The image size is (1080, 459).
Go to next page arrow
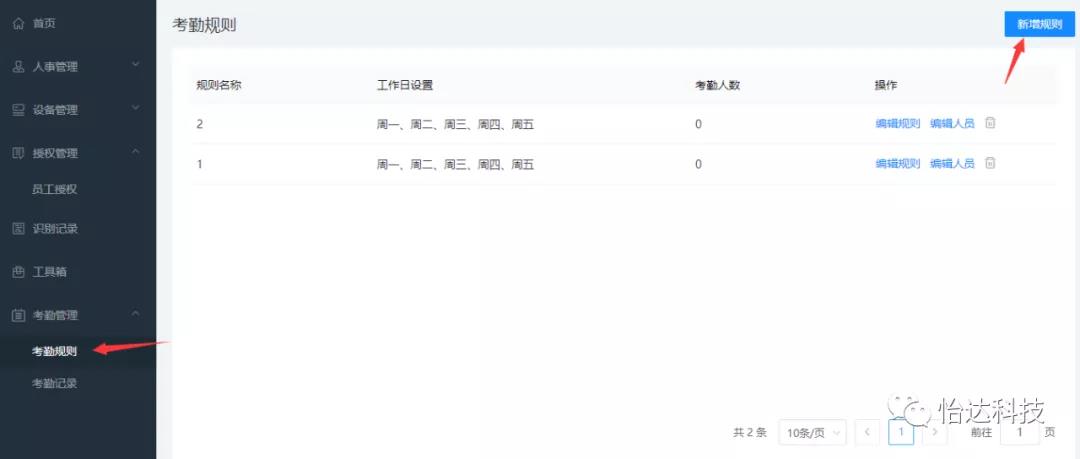pos(935,432)
